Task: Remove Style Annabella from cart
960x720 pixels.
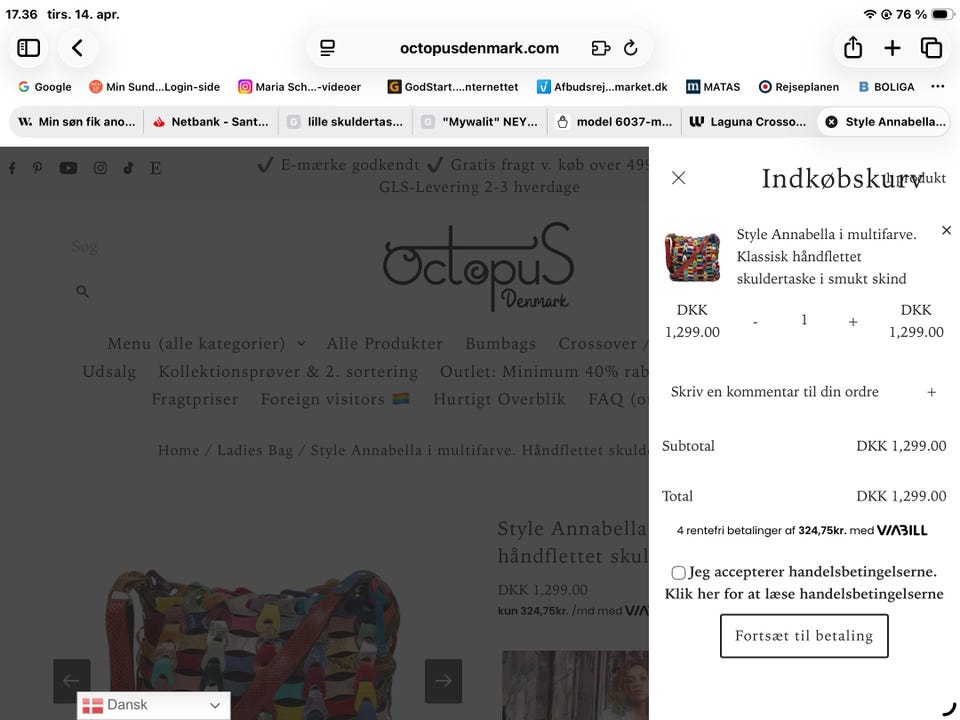Action: (x=947, y=230)
